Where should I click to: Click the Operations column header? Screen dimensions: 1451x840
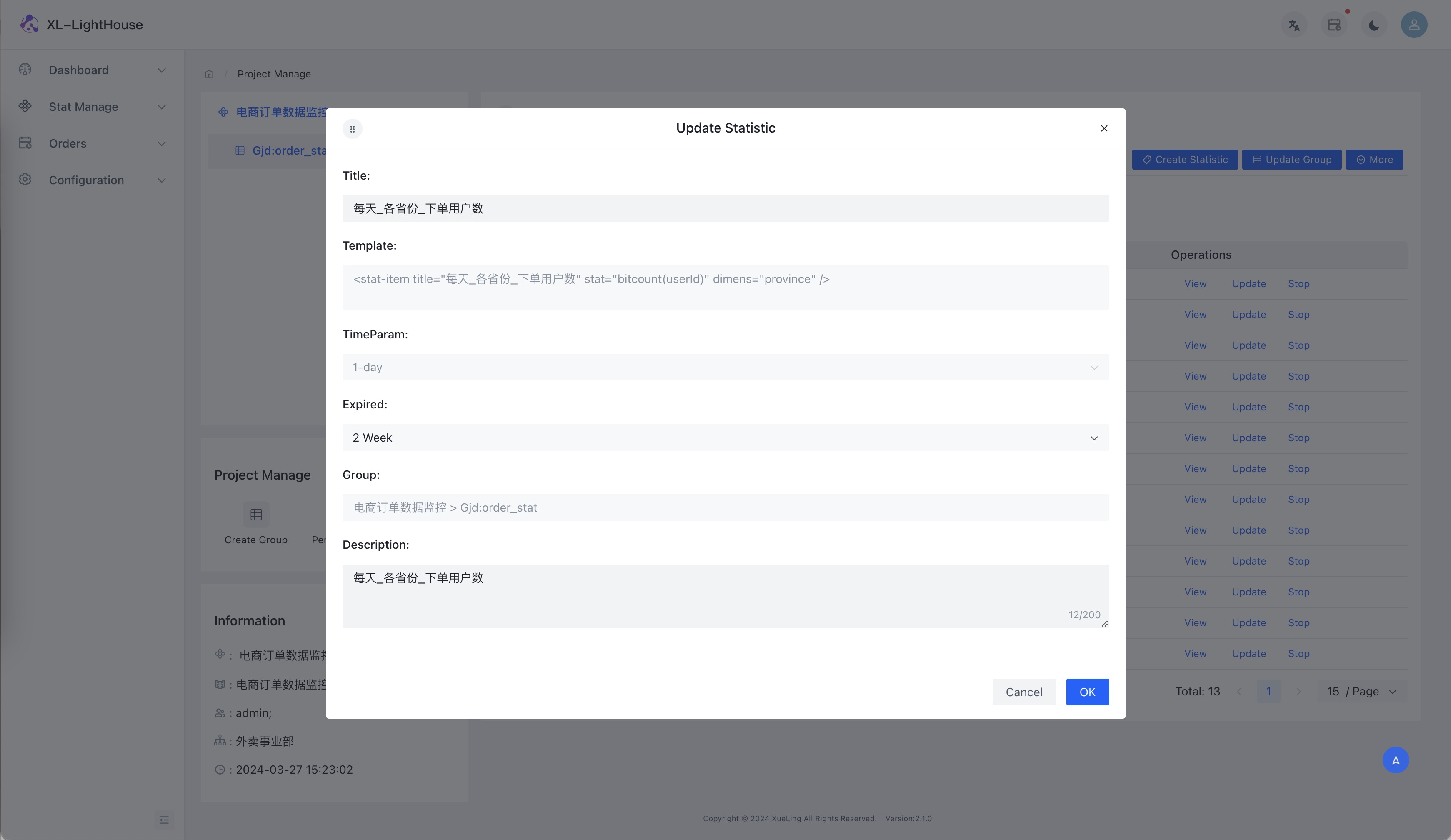[1201, 255]
